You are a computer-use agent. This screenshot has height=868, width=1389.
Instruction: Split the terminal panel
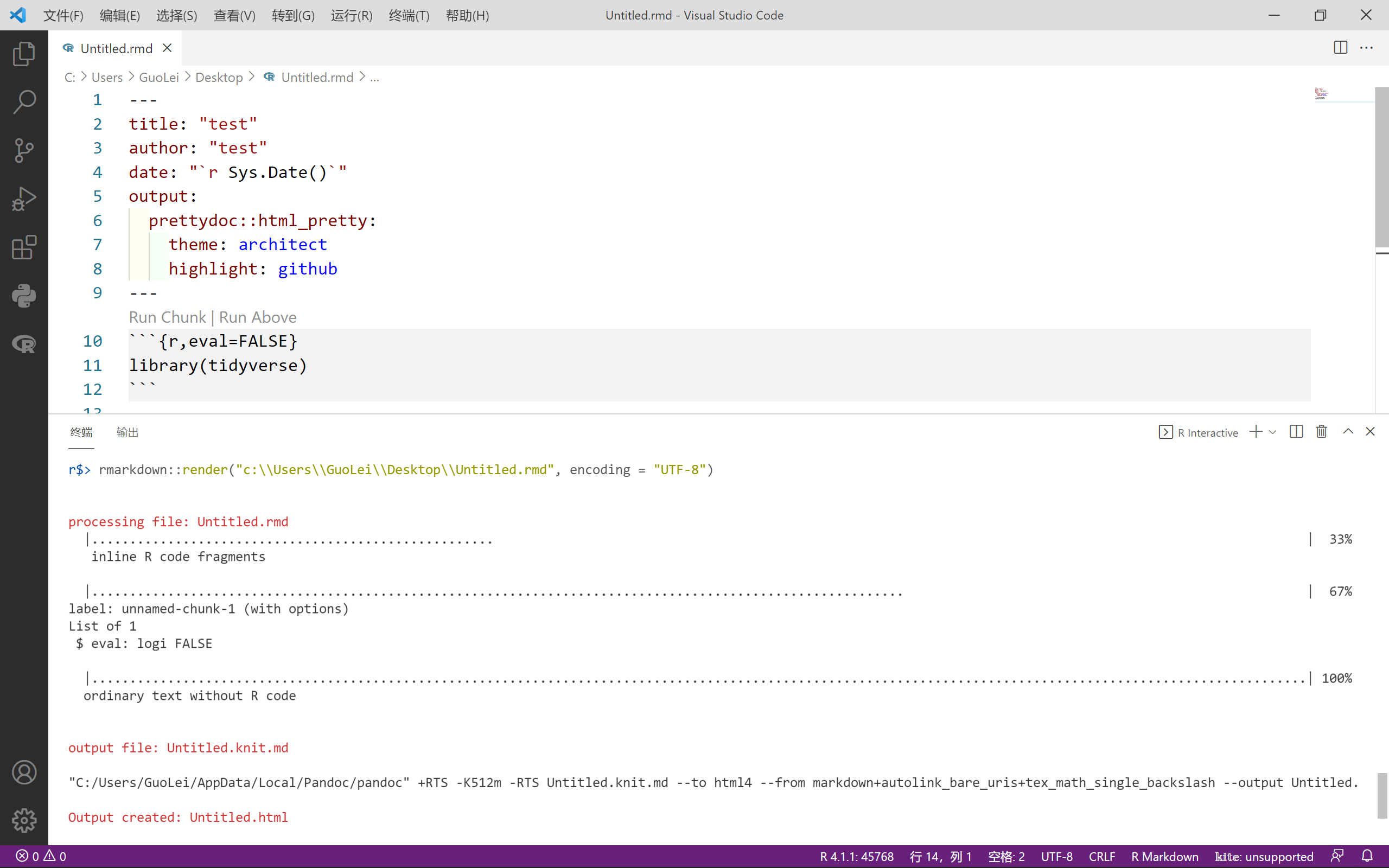pyautogui.click(x=1296, y=432)
